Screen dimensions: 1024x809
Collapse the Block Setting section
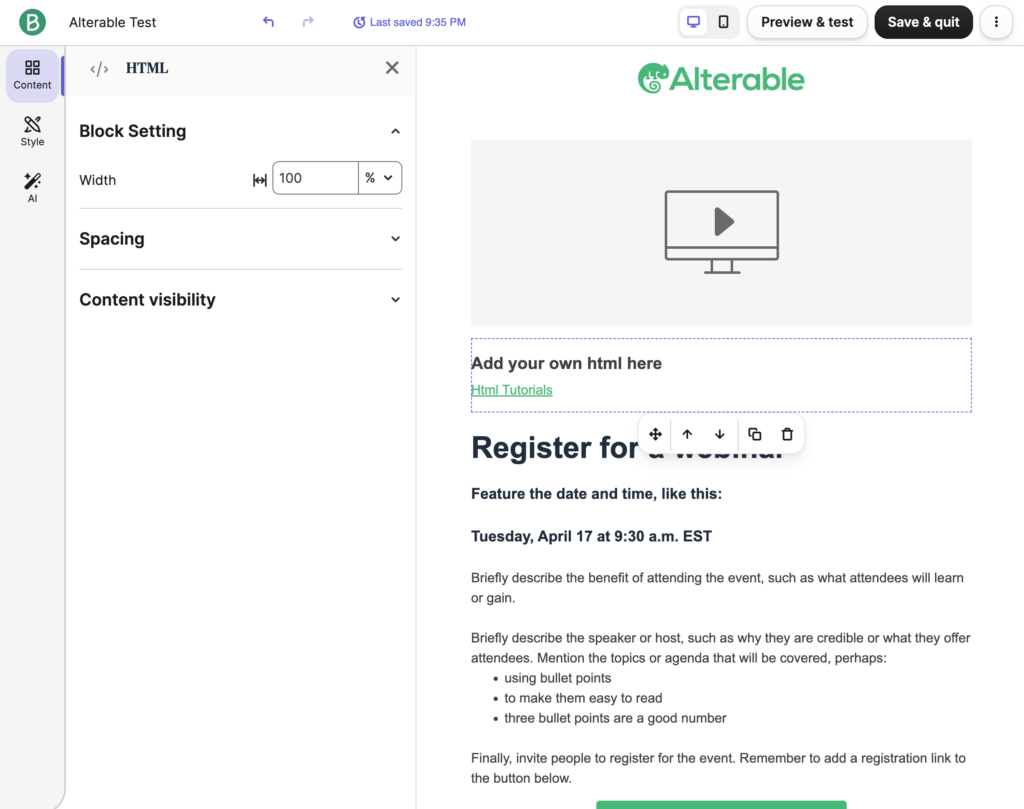point(395,130)
